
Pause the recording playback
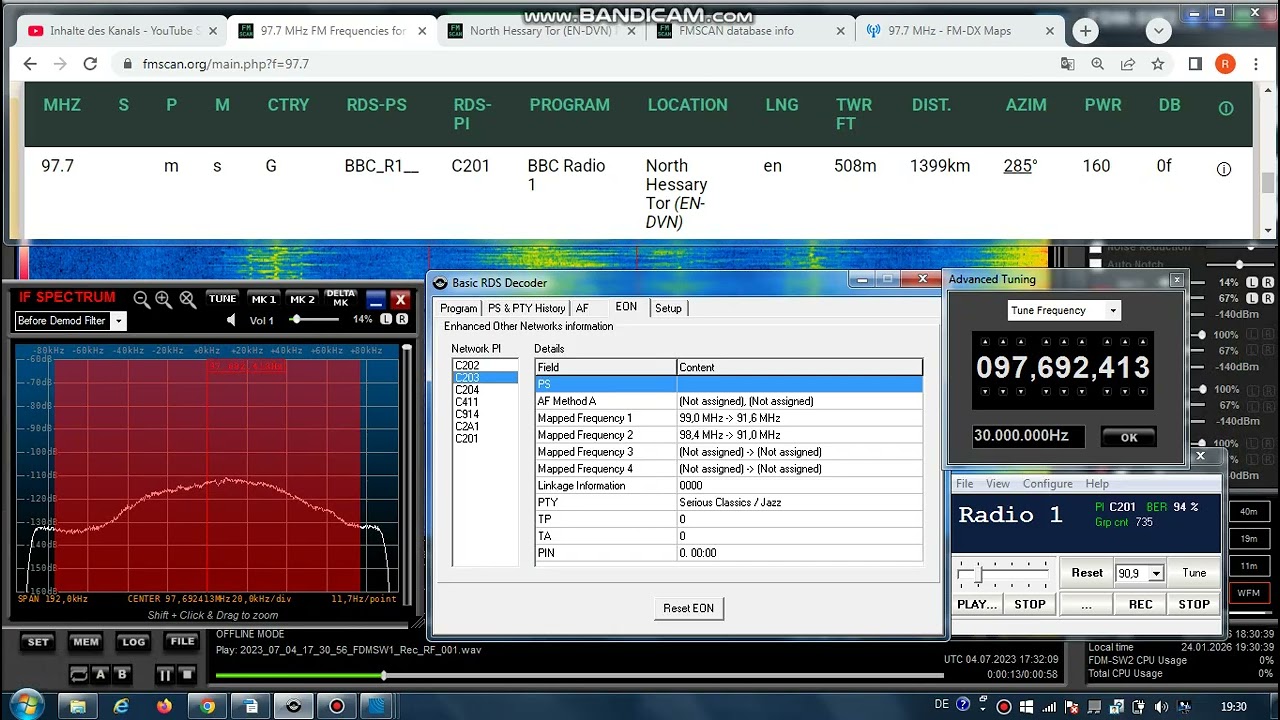[x=164, y=675]
